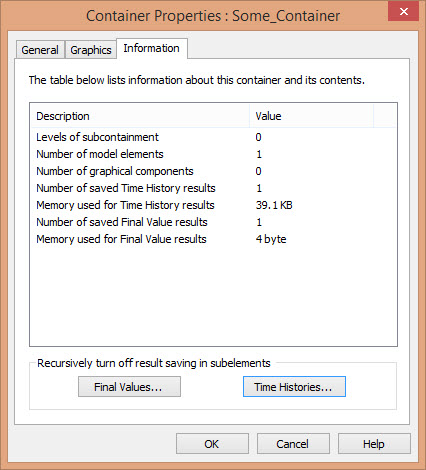Screen dimensions: 426x470
Task: Switch to the General tab
Action: [x=40, y=50]
